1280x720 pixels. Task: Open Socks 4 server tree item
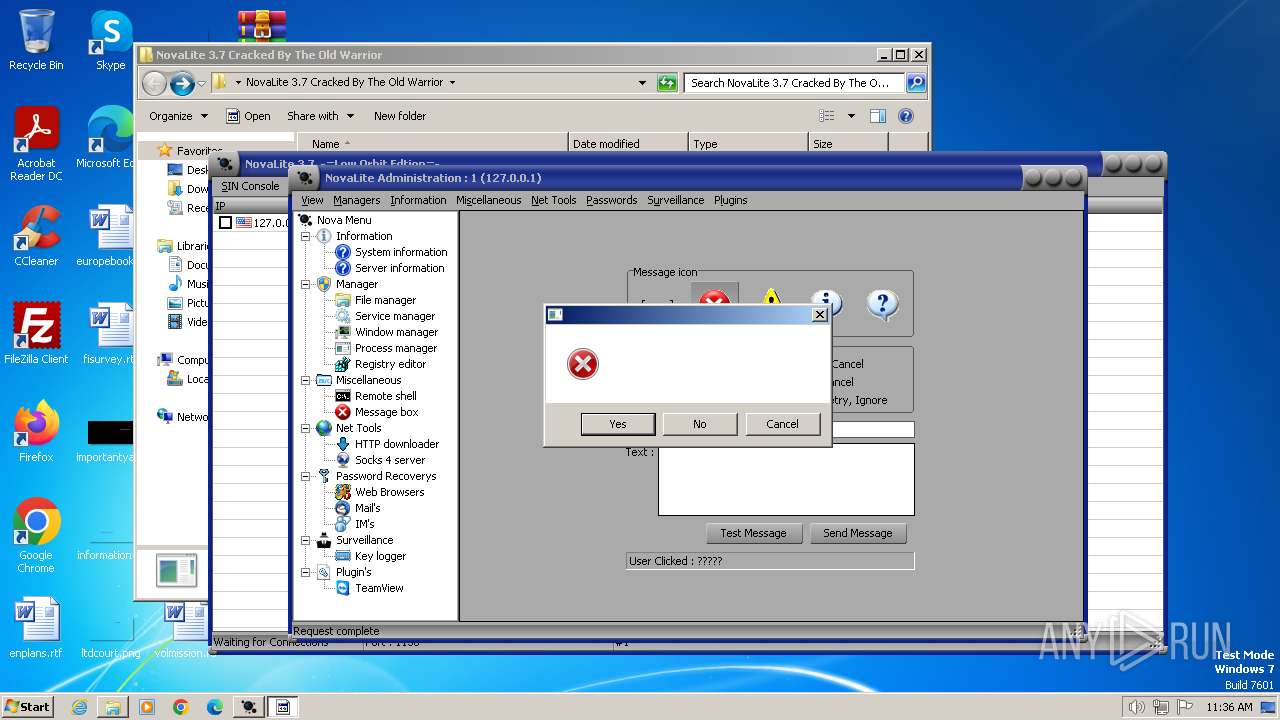tap(390, 460)
